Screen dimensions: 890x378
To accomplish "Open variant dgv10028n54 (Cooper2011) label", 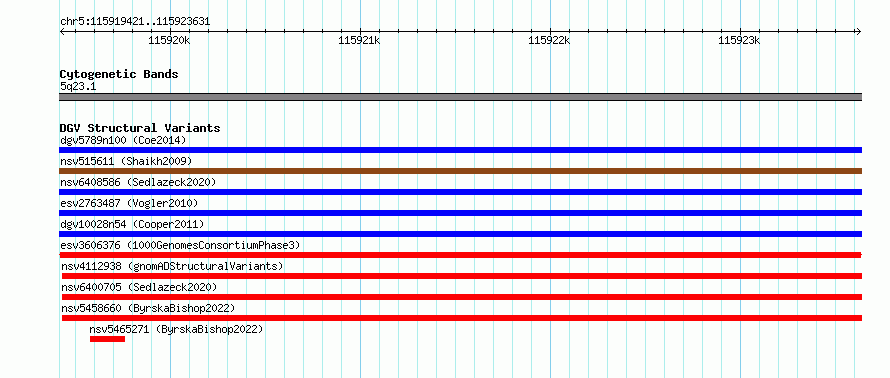I will tap(132, 224).
